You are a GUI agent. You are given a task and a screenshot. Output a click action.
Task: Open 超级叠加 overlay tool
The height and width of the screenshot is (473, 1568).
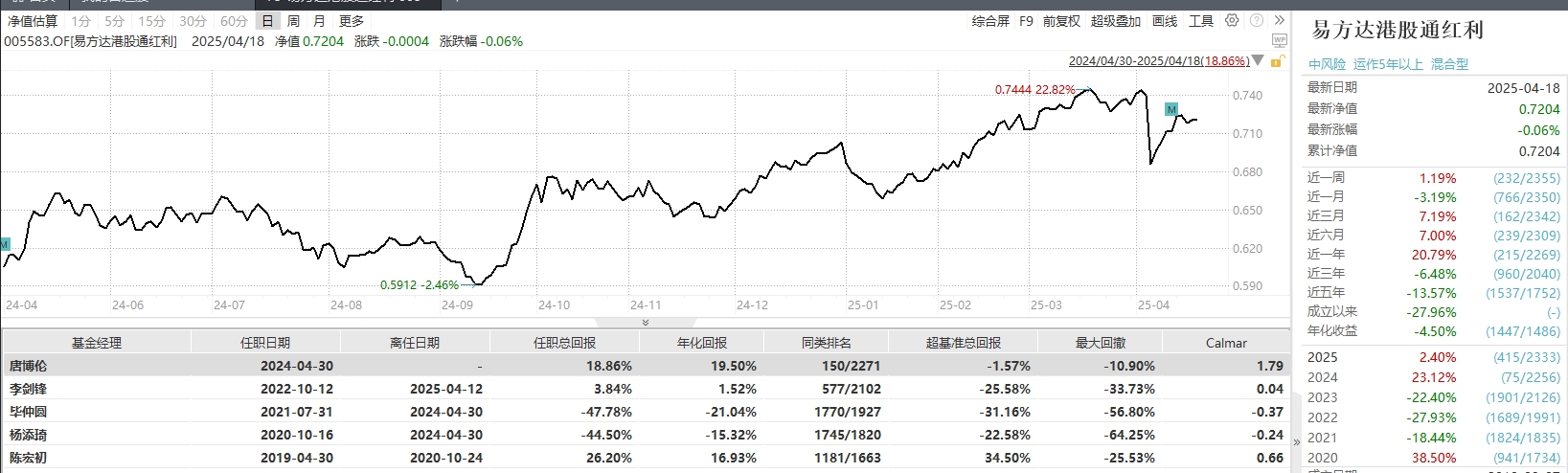click(x=1116, y=21)
